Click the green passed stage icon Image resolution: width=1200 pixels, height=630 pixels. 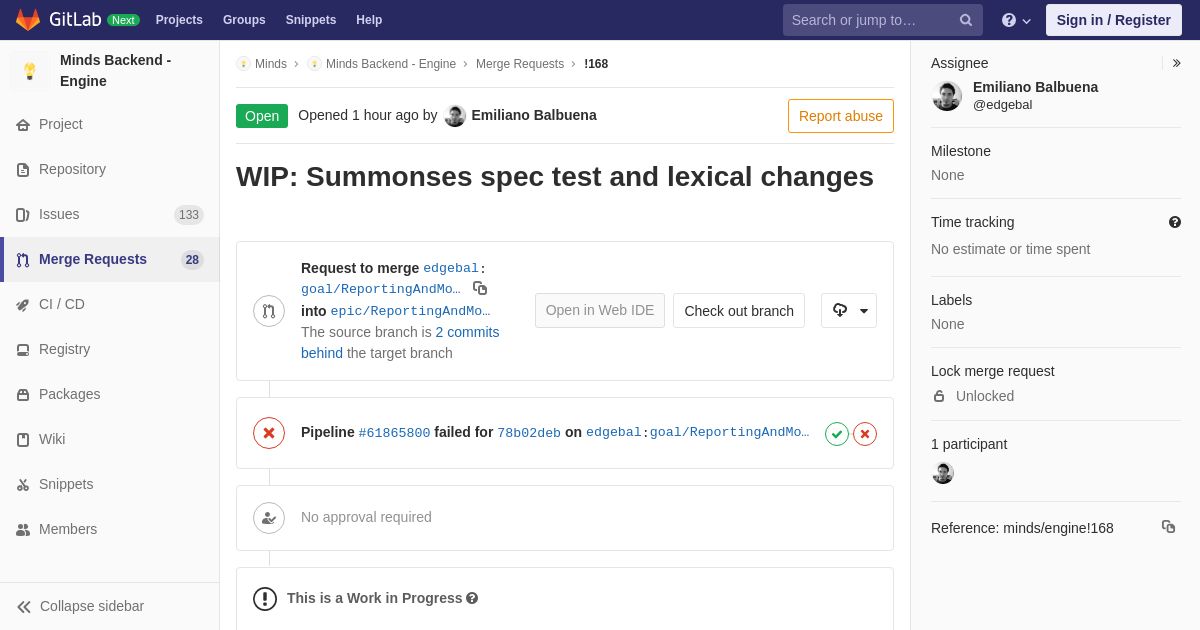point(837,434)
